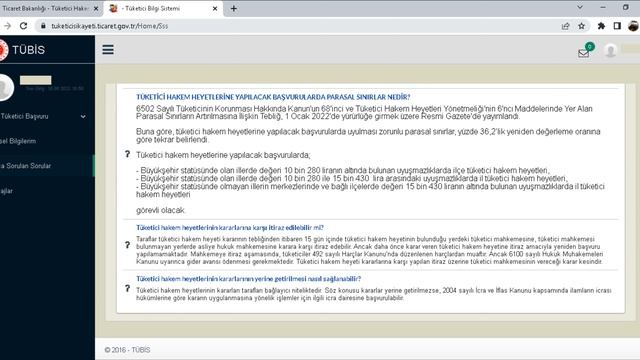
Task: Click the sidebar user avatar picture
Action: pyautogui.click(x=6, y=87)
